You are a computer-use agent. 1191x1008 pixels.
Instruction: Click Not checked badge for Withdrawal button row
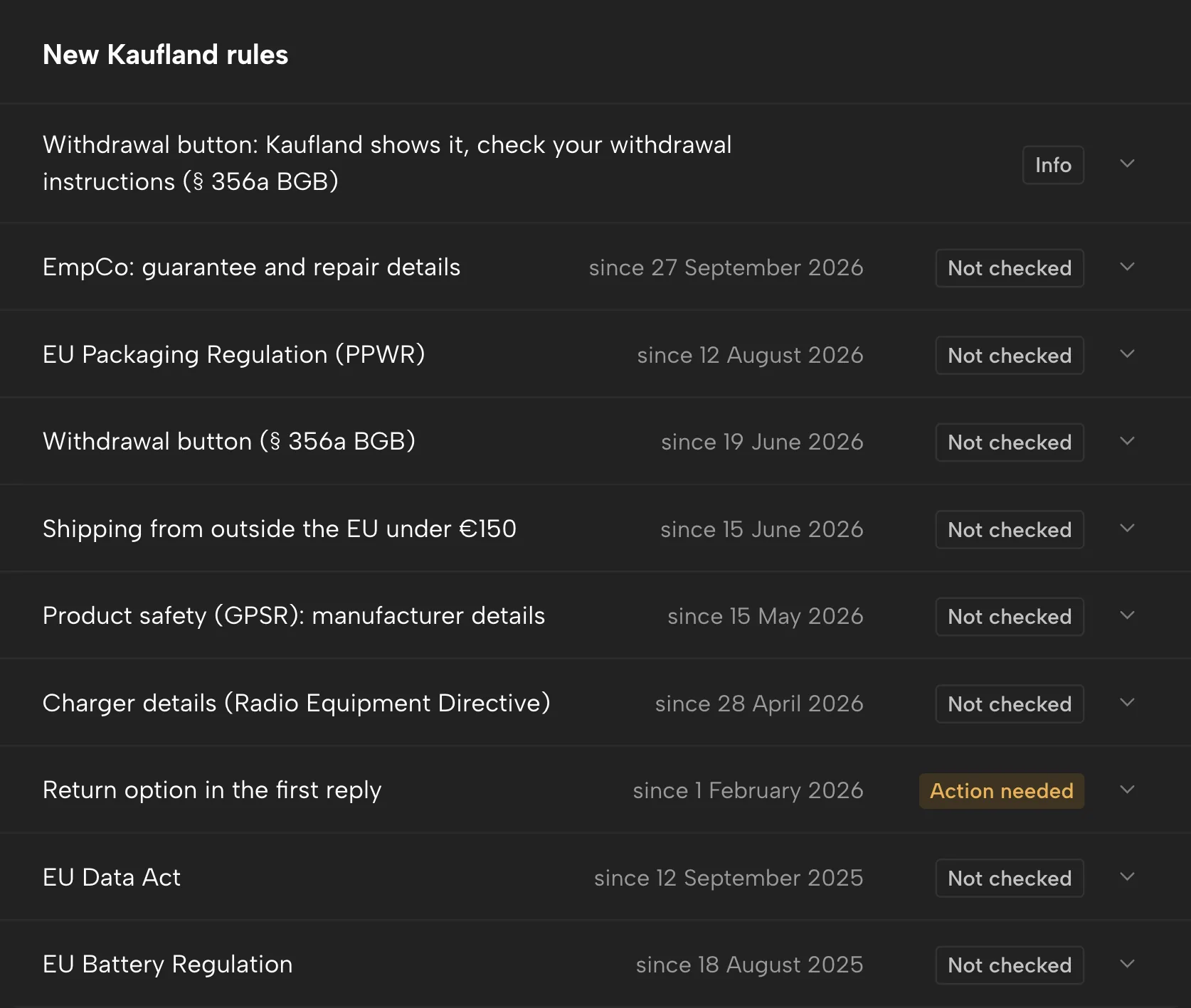(x=1010, y=442)
